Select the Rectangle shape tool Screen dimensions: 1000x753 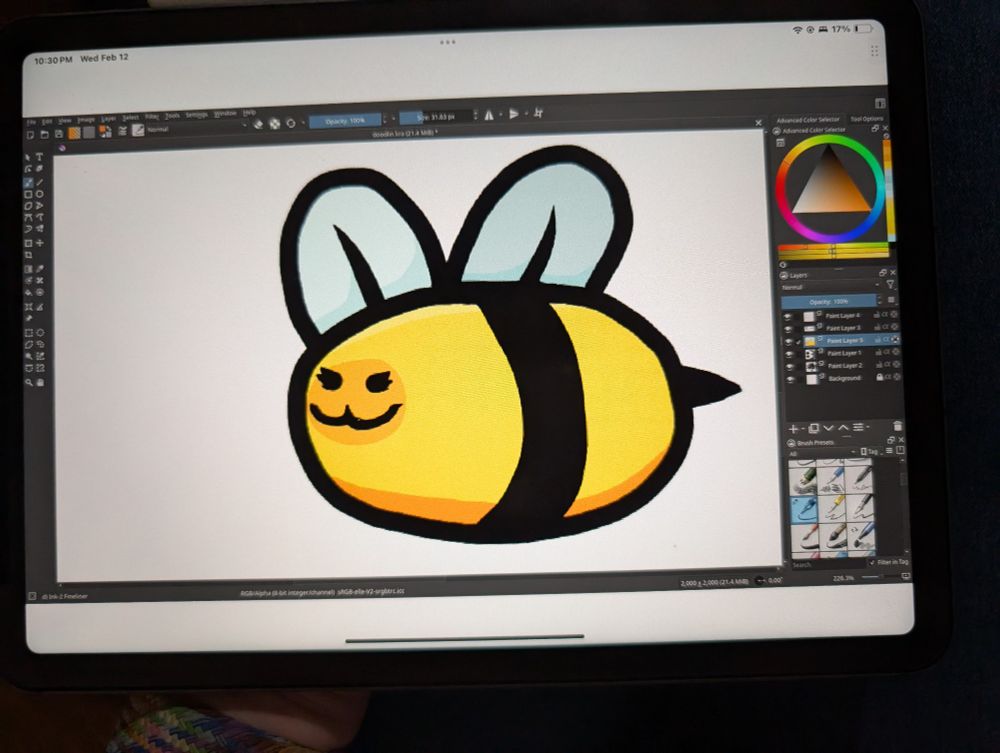[28, 194]
